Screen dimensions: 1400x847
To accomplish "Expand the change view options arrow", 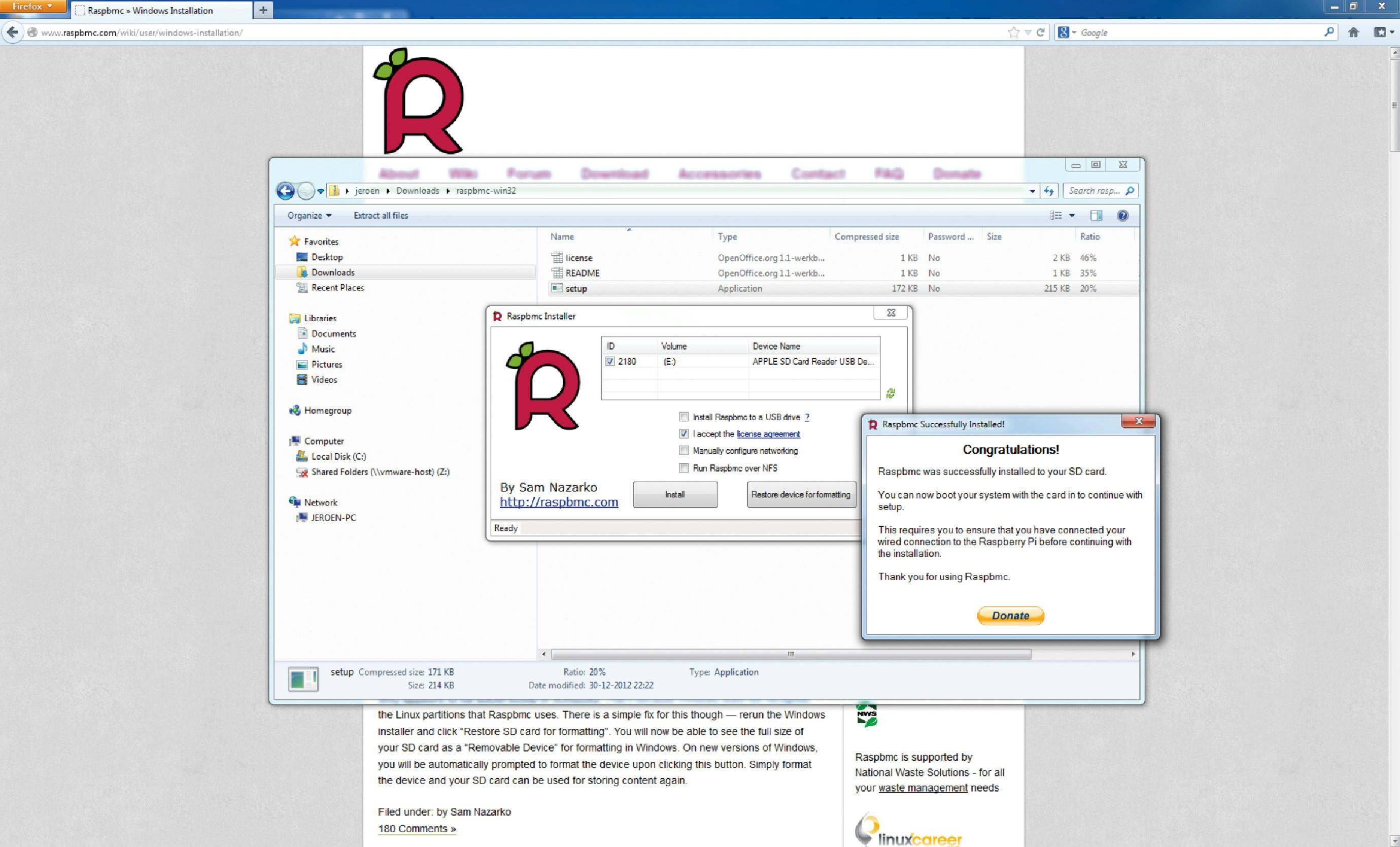I will (1072, 215).
